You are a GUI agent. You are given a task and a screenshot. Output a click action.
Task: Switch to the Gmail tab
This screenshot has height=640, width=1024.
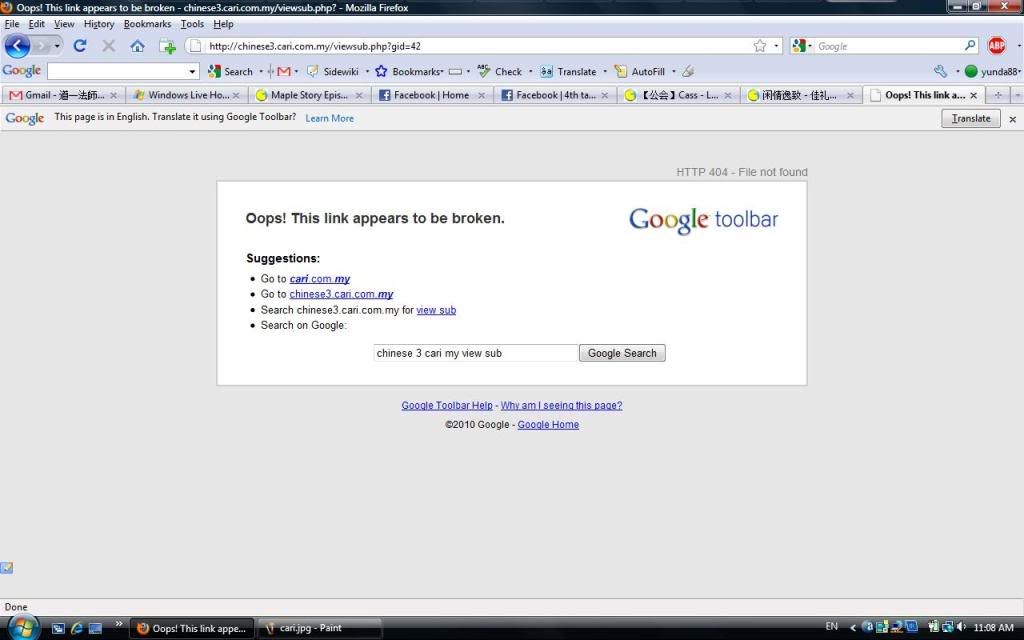[63, 95]
